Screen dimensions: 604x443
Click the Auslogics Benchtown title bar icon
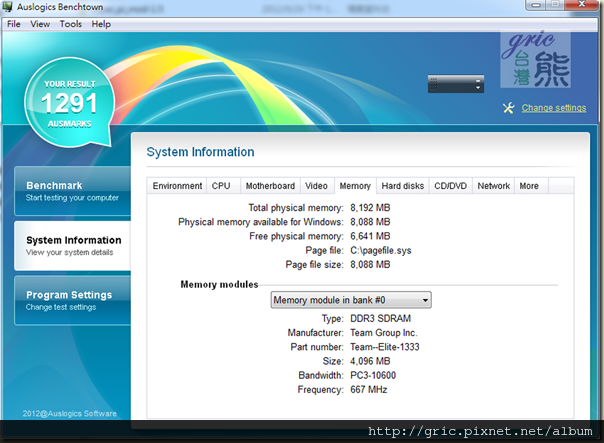7,7
